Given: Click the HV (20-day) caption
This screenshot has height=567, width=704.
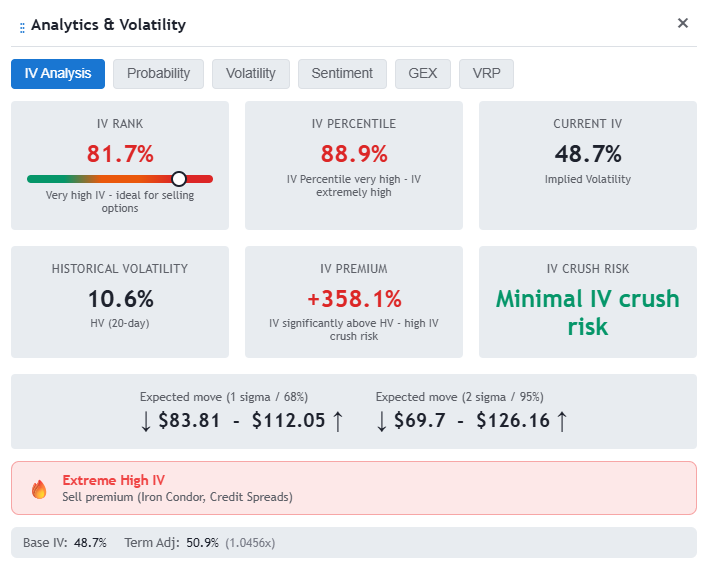Looking at the screenshot, I should [x=120, y=323].
